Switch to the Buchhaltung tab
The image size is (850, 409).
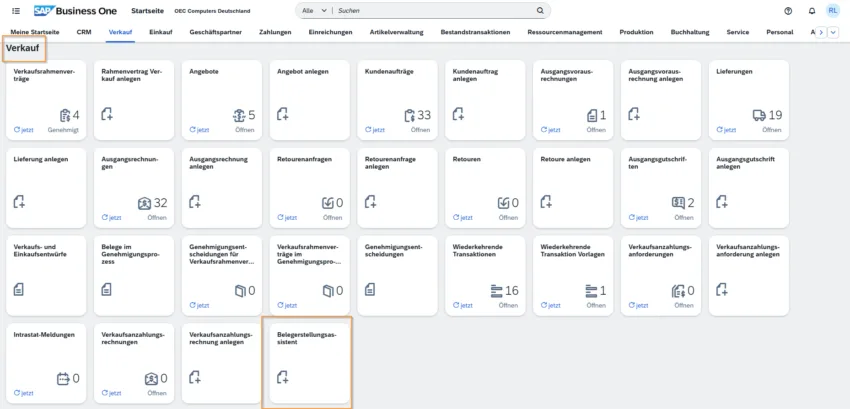click(x=690, y=32)
